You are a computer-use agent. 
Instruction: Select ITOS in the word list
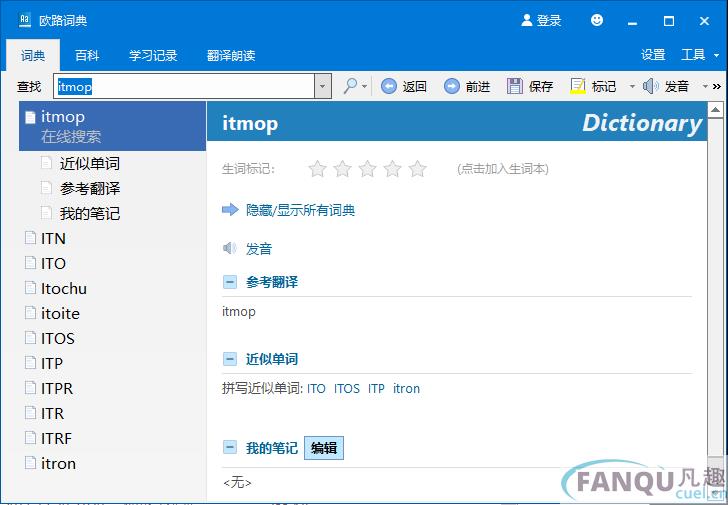(58, 339)
